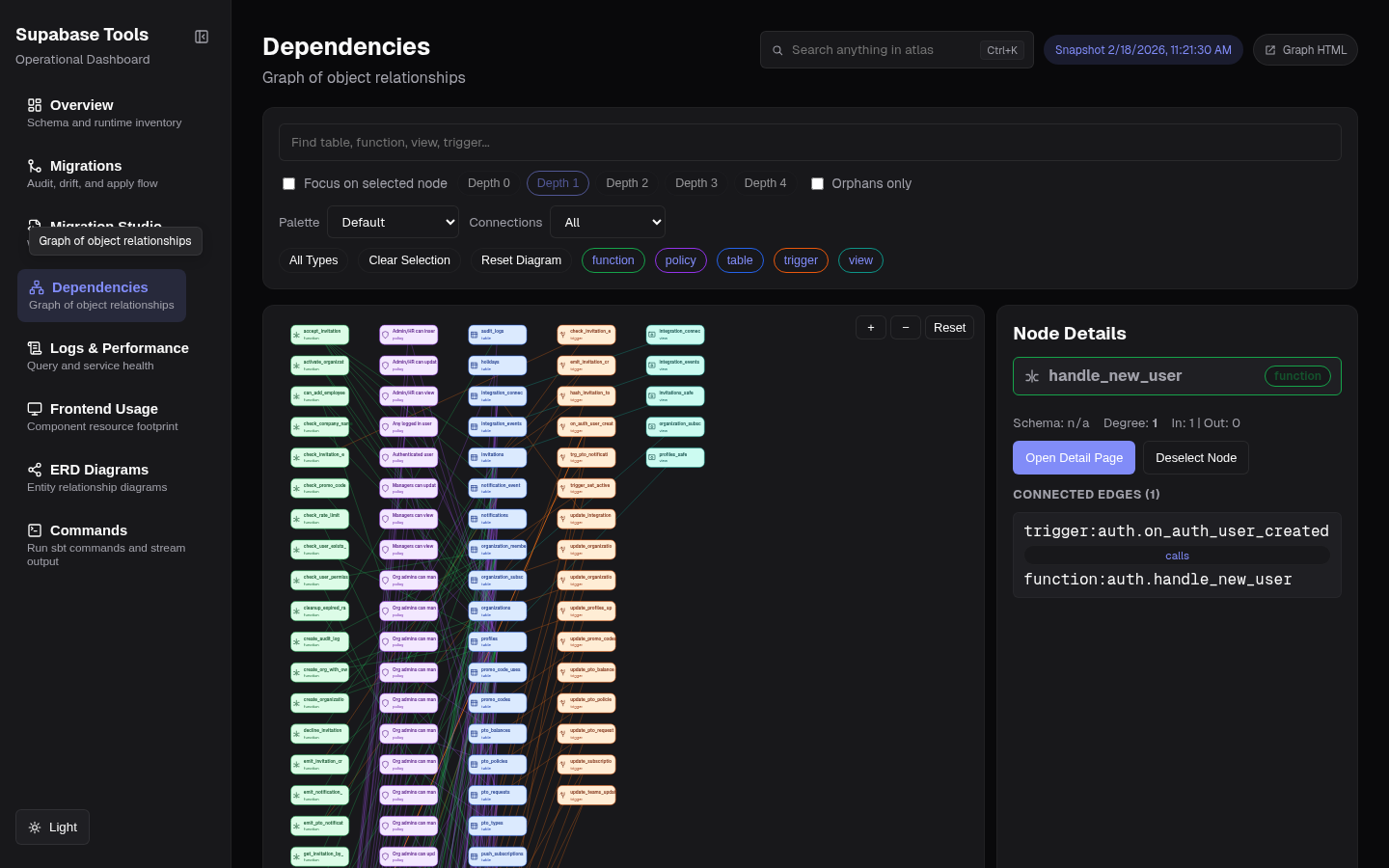The height and width of the screenshot is (868, 1389).
Task: Enable the Focus on selected node checkbox
Action: [x=288, y=183]
